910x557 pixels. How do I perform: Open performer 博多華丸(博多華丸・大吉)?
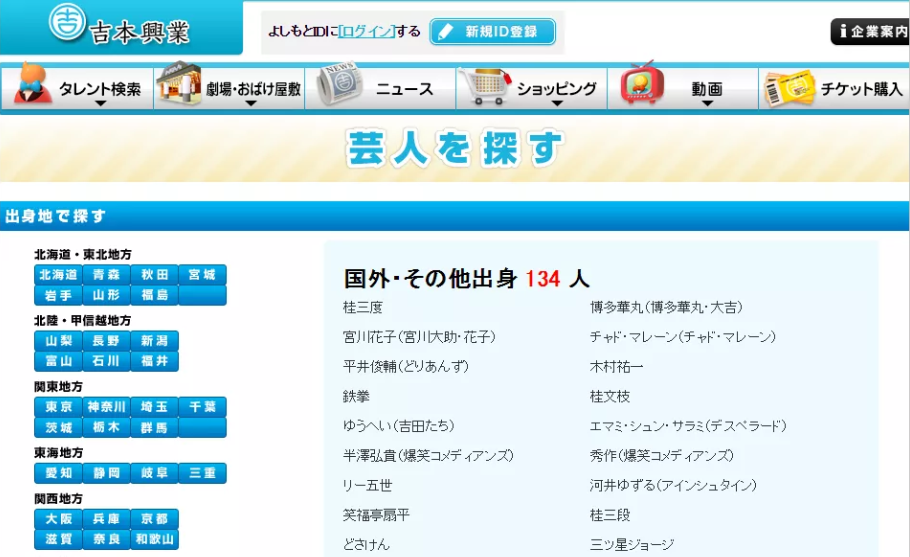(666, 308)
